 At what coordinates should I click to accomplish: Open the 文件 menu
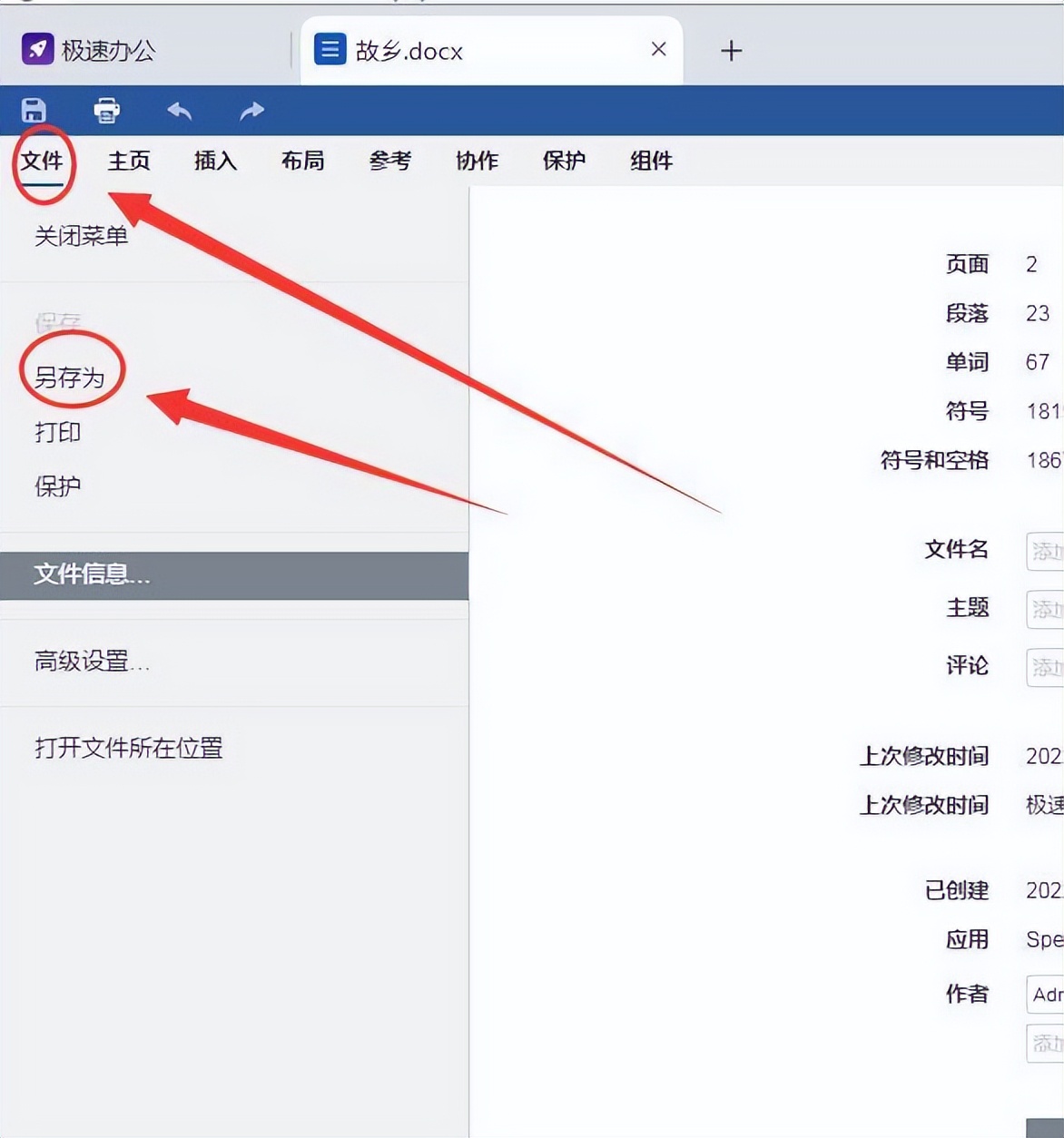[x=44, y=162]
